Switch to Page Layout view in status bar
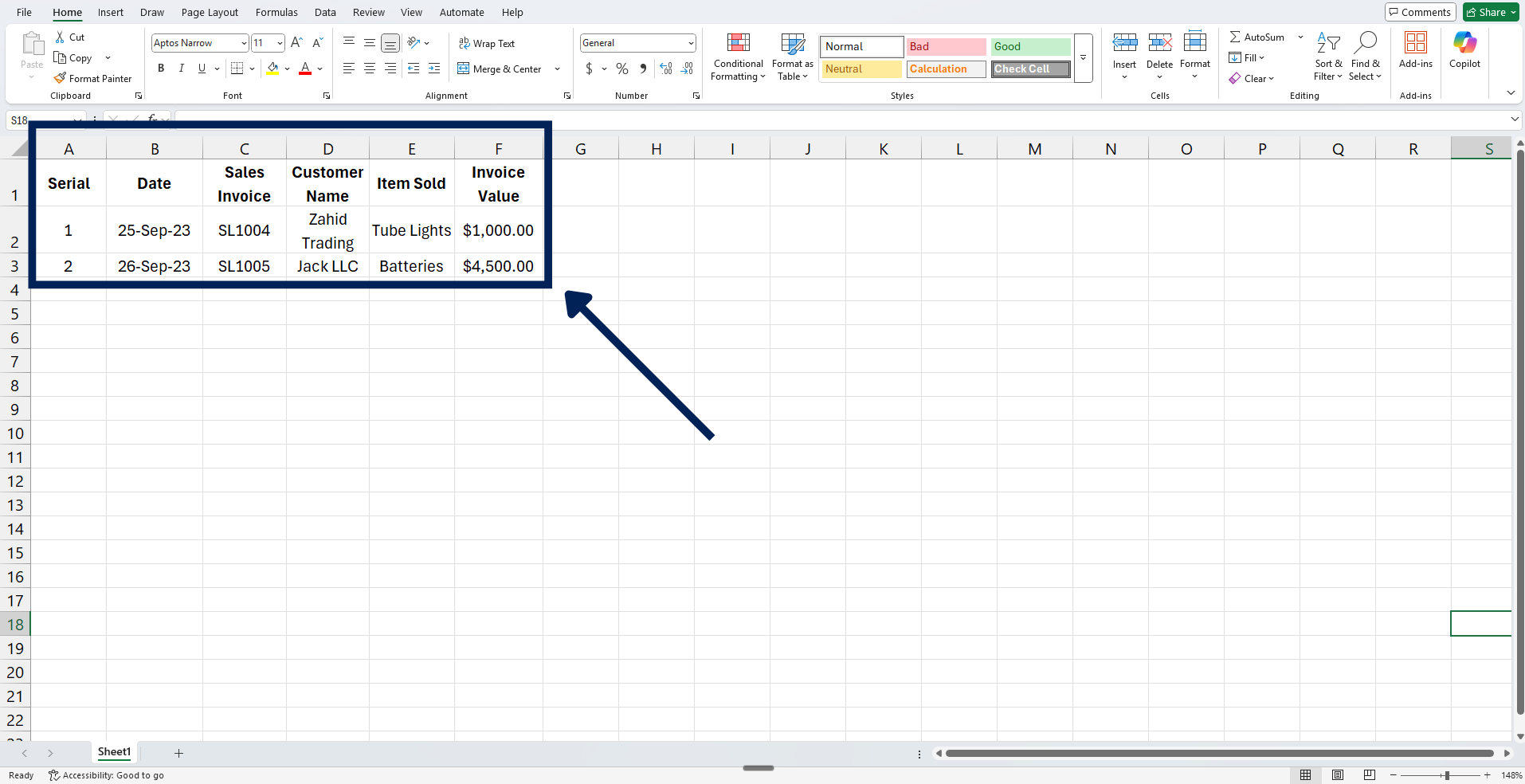The width and height of the screenshot is (1525, 784). point(1338,775)
